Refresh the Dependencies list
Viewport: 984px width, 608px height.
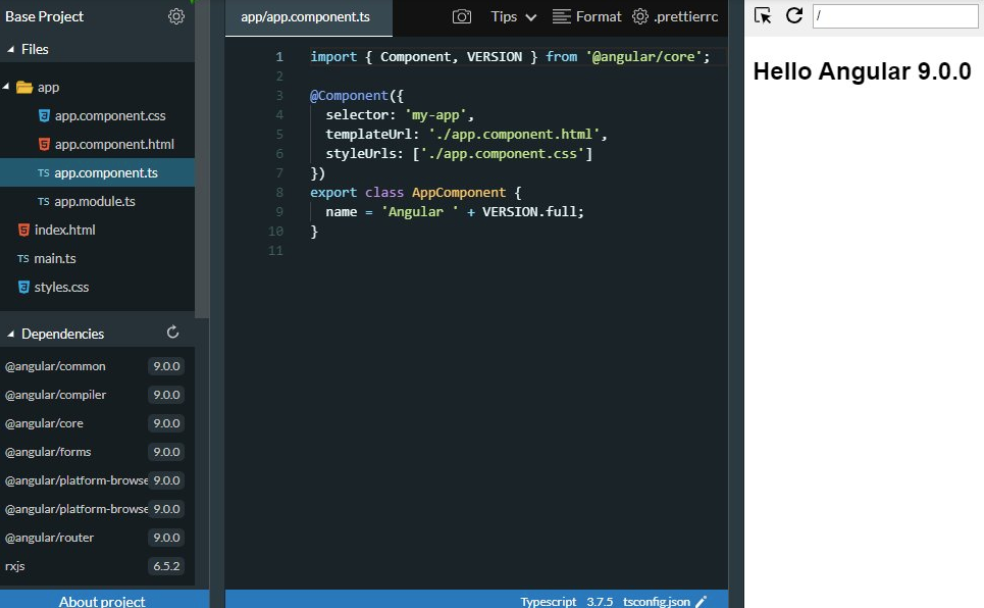click(172, 333)
